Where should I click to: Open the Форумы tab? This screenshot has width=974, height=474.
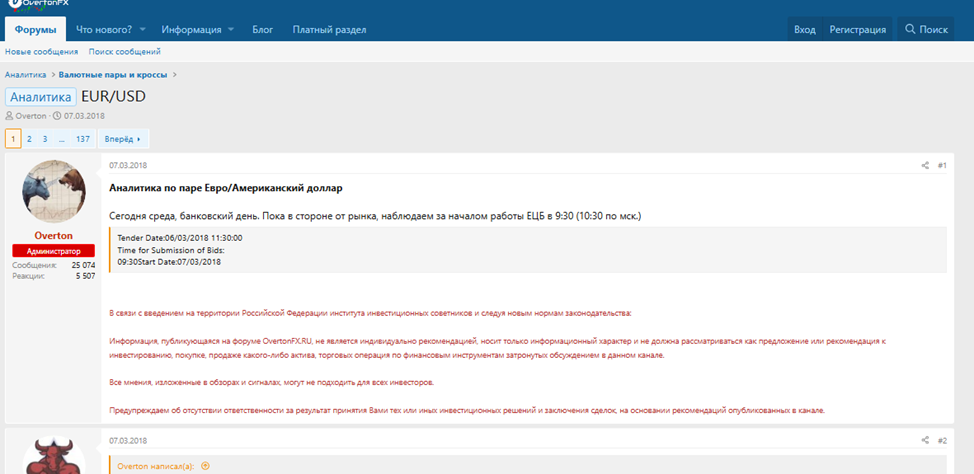pyautogui.click(x=35, y=29)
